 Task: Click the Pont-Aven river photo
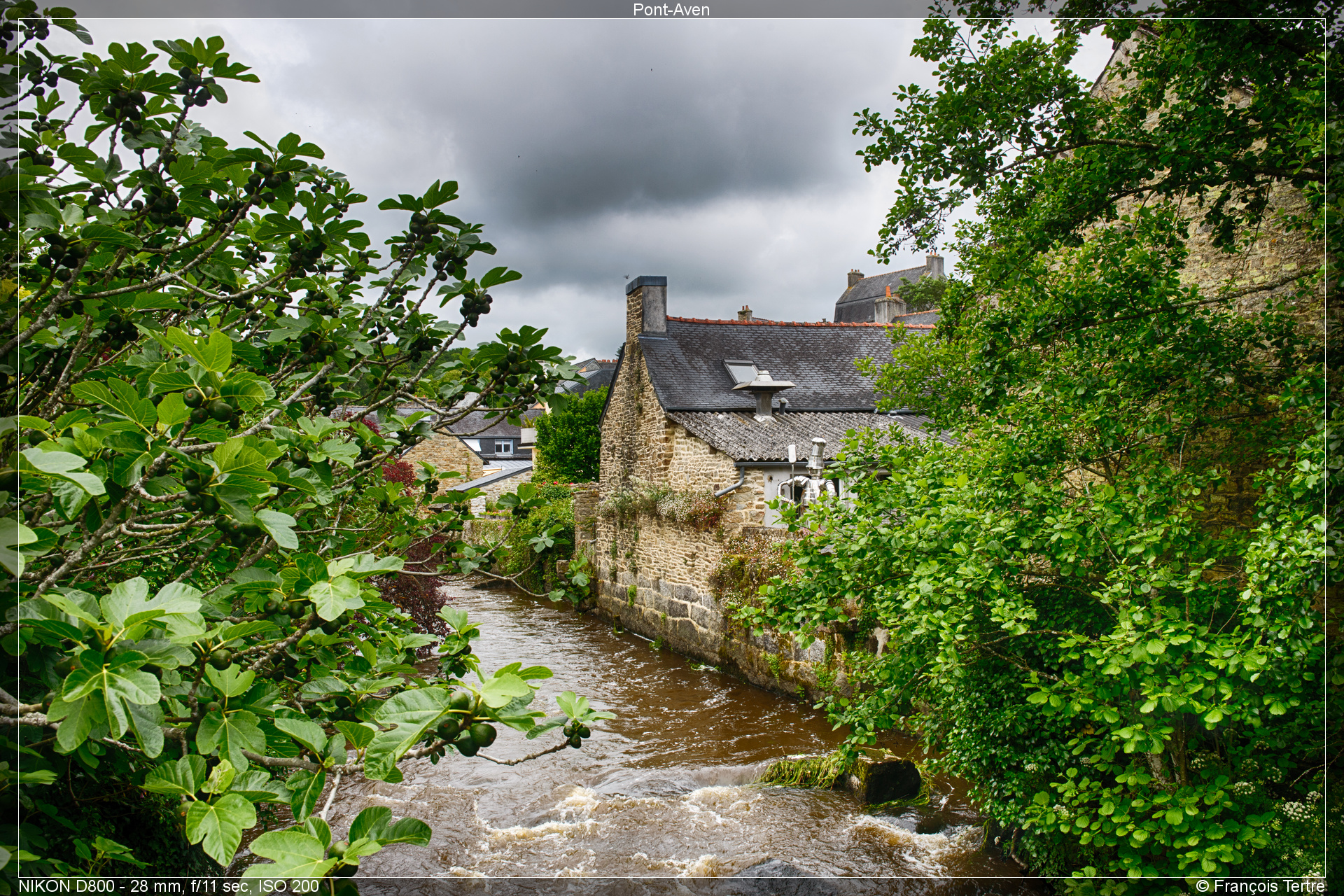(672, 448)
